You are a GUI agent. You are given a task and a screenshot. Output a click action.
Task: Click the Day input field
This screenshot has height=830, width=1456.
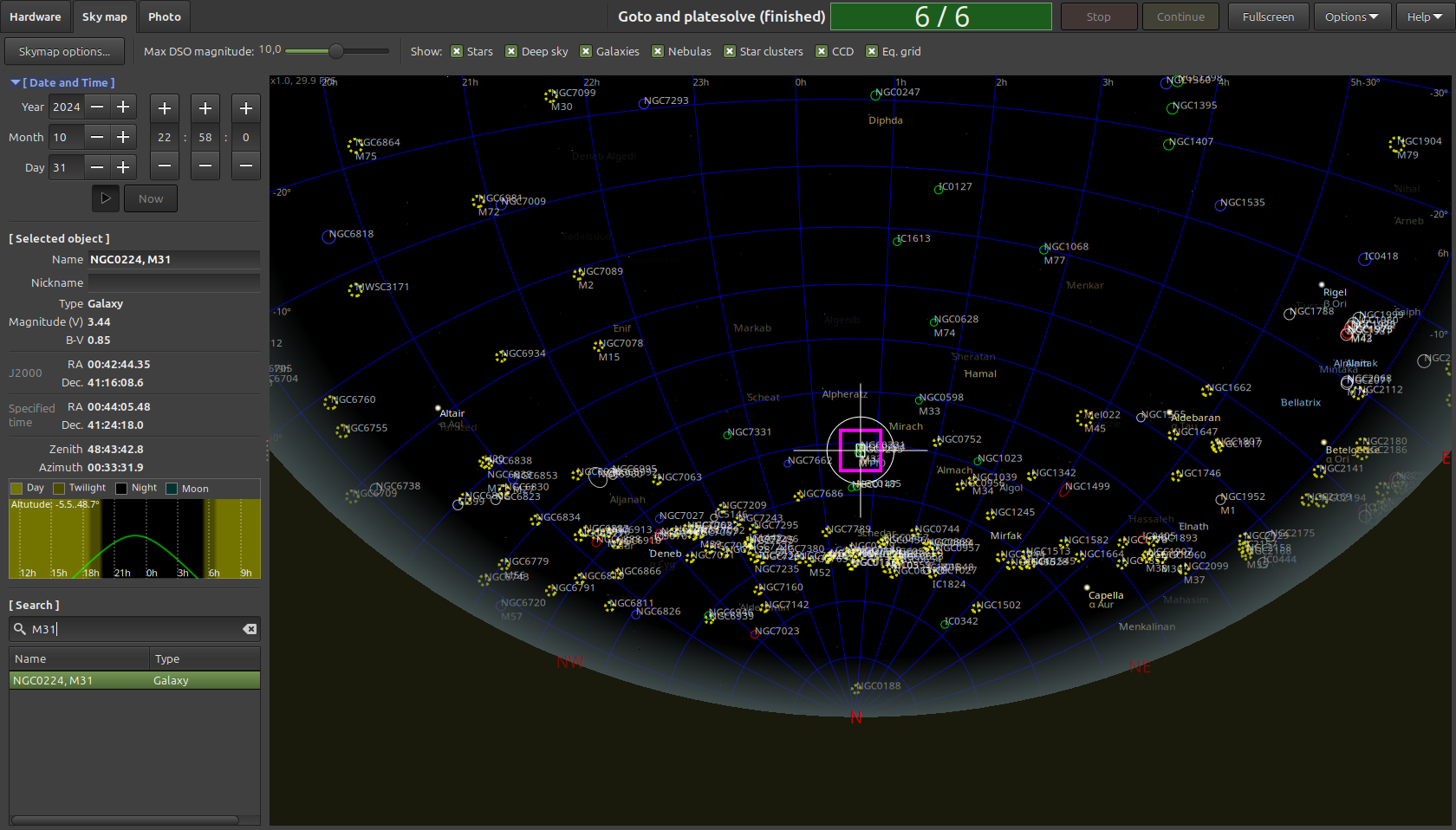click(x=67, y=167)
